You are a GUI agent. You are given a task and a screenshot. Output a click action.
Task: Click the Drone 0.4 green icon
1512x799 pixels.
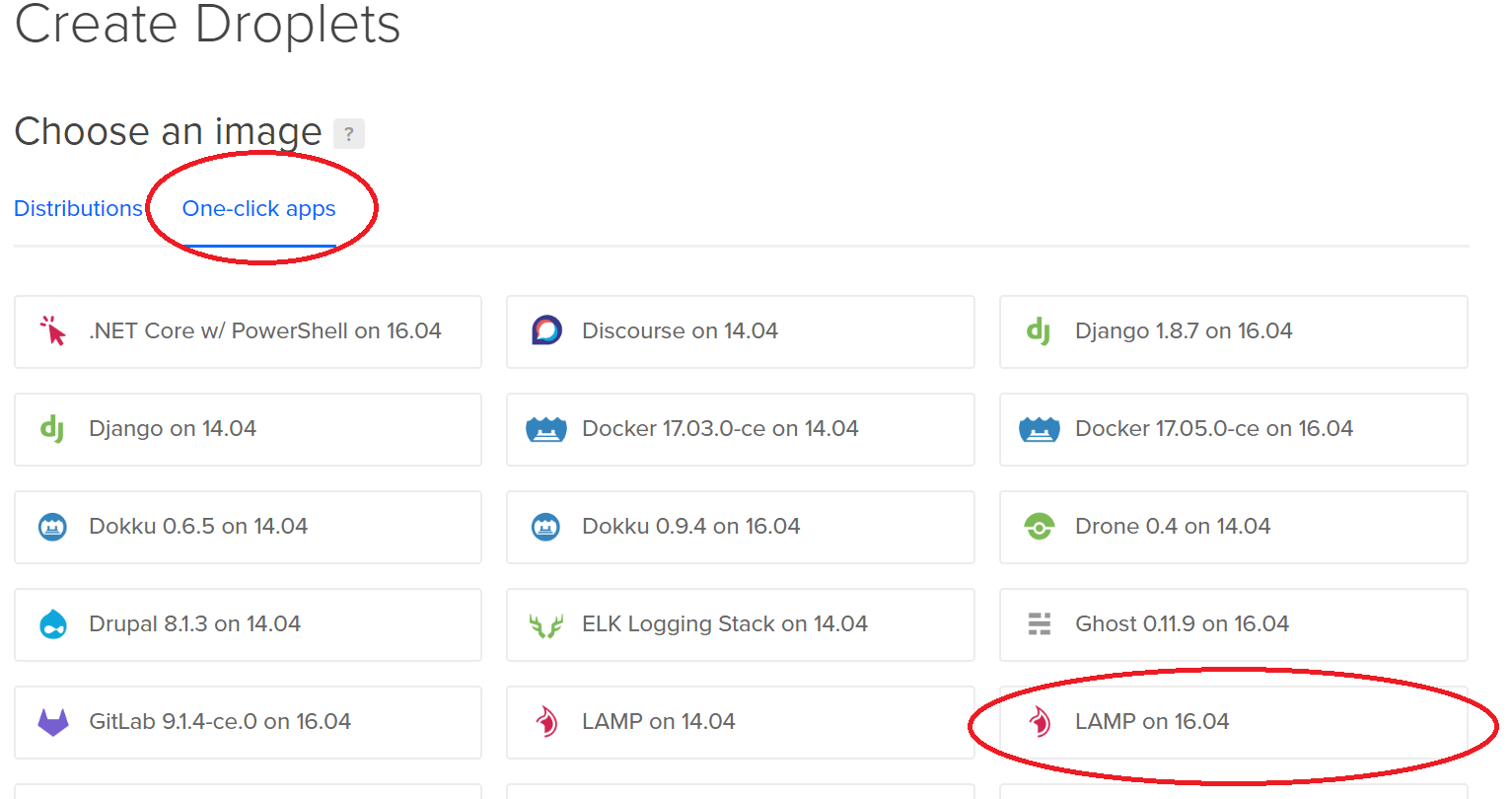(1039, 527)
